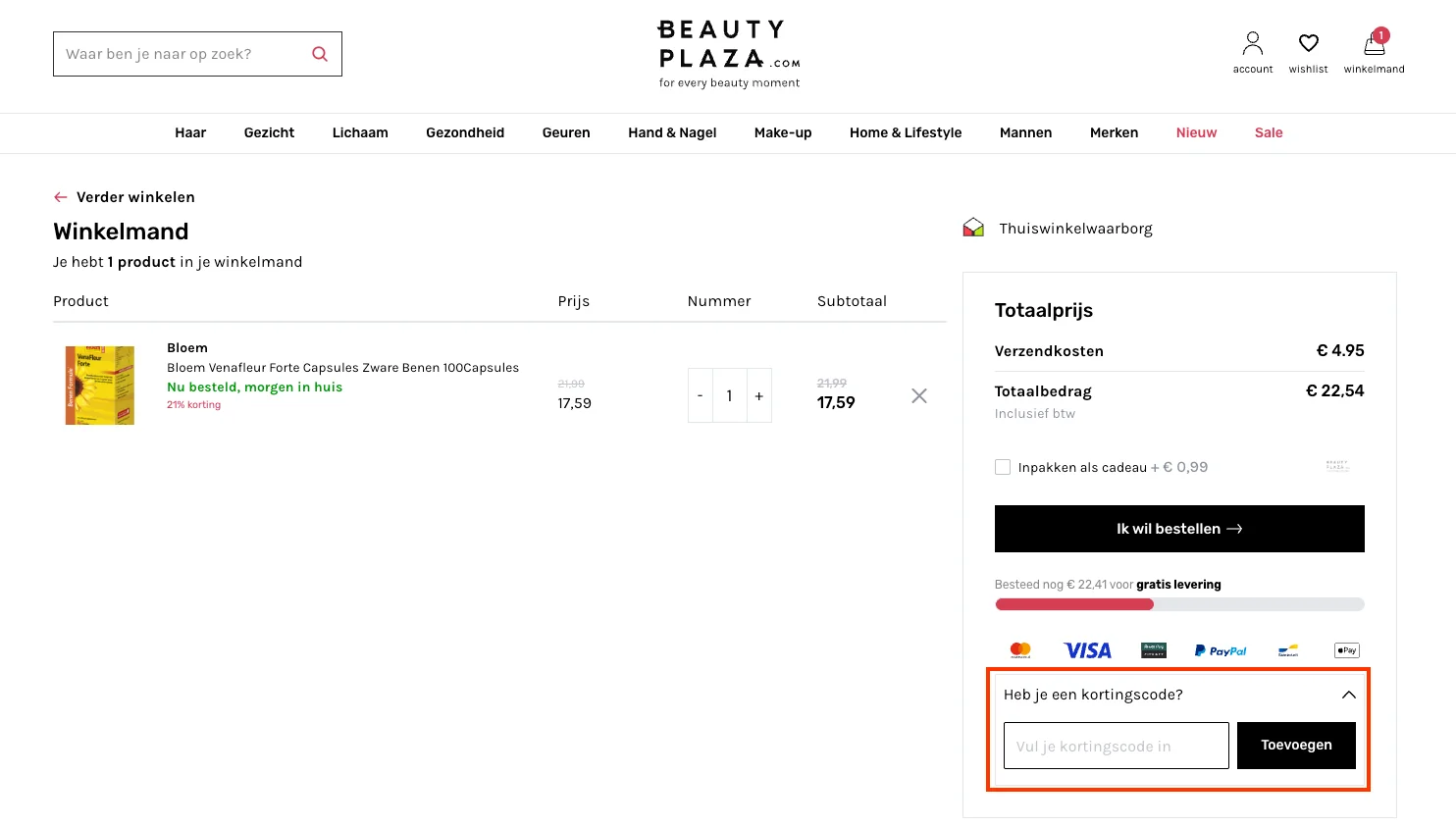1456x827 pixels.
Task: Click the gift wrap preview thumbnail
Action: pyautogui.click(x=1337, y=466)
